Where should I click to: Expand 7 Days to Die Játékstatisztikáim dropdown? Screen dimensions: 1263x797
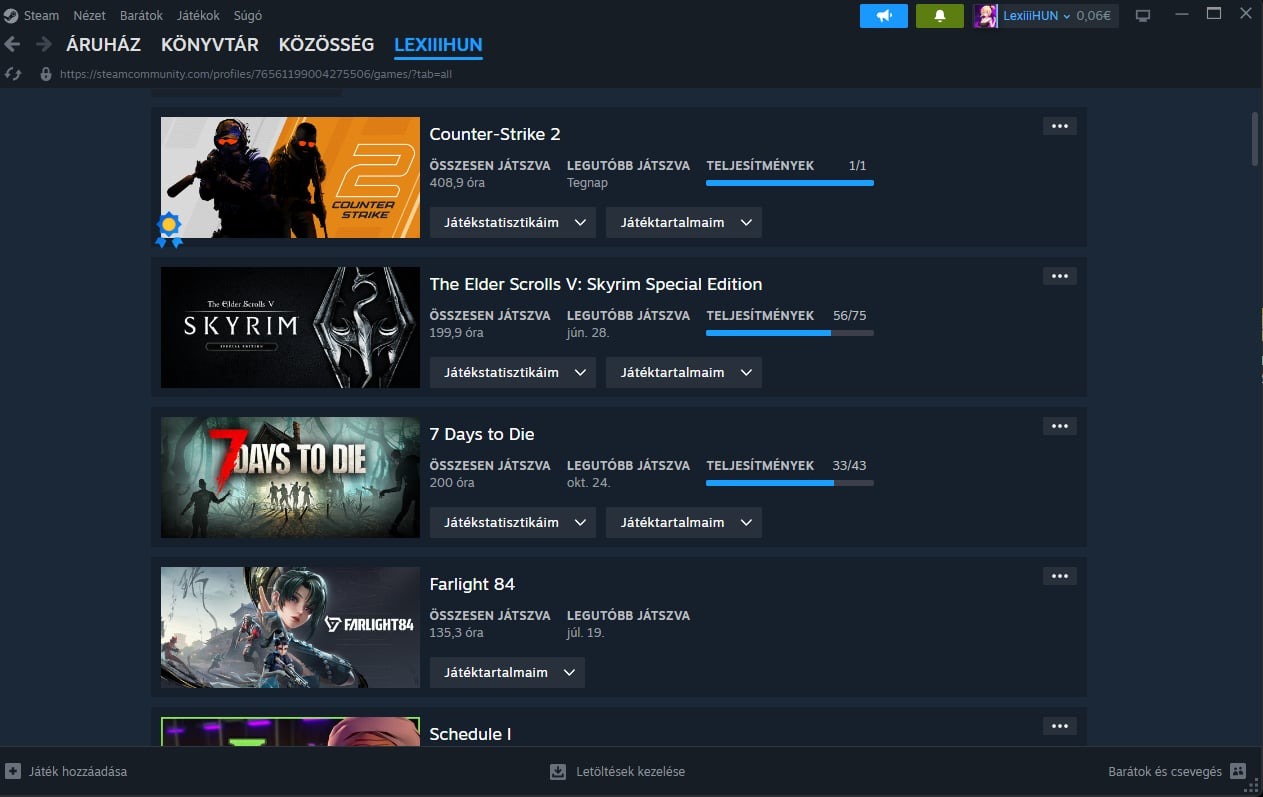coord(513,522)
